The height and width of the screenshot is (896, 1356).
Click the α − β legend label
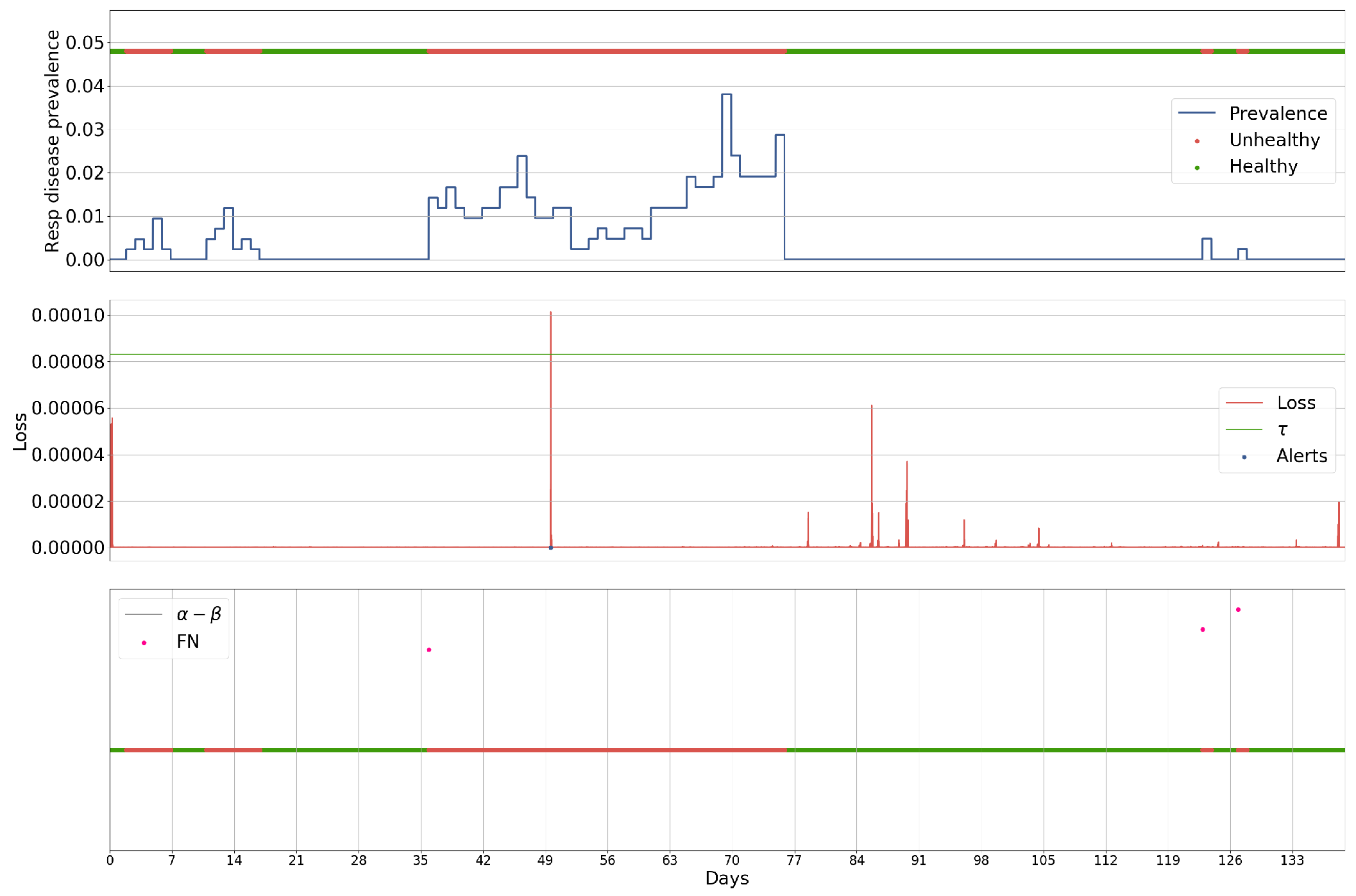tap(199, 614)
